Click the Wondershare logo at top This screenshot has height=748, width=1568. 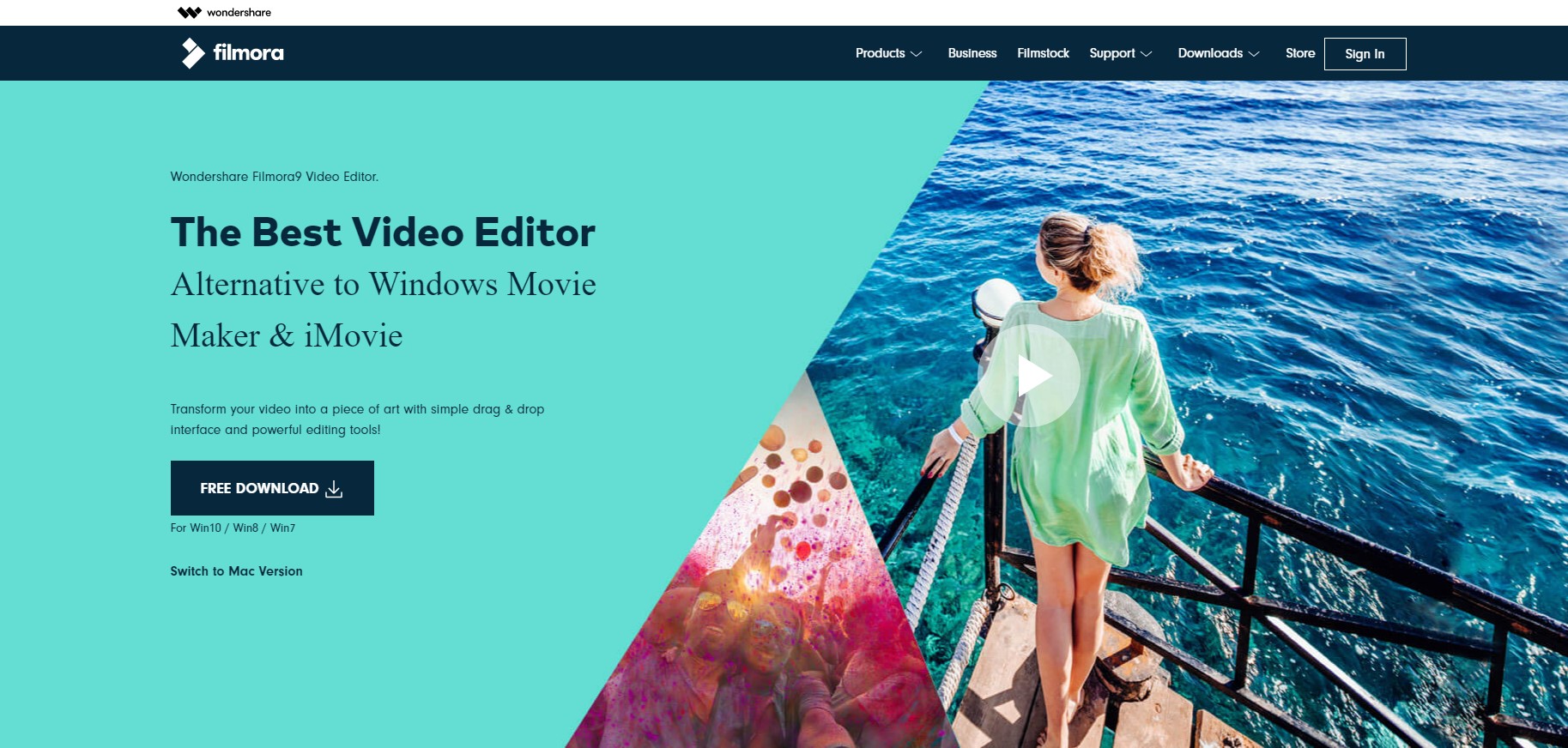224,12
